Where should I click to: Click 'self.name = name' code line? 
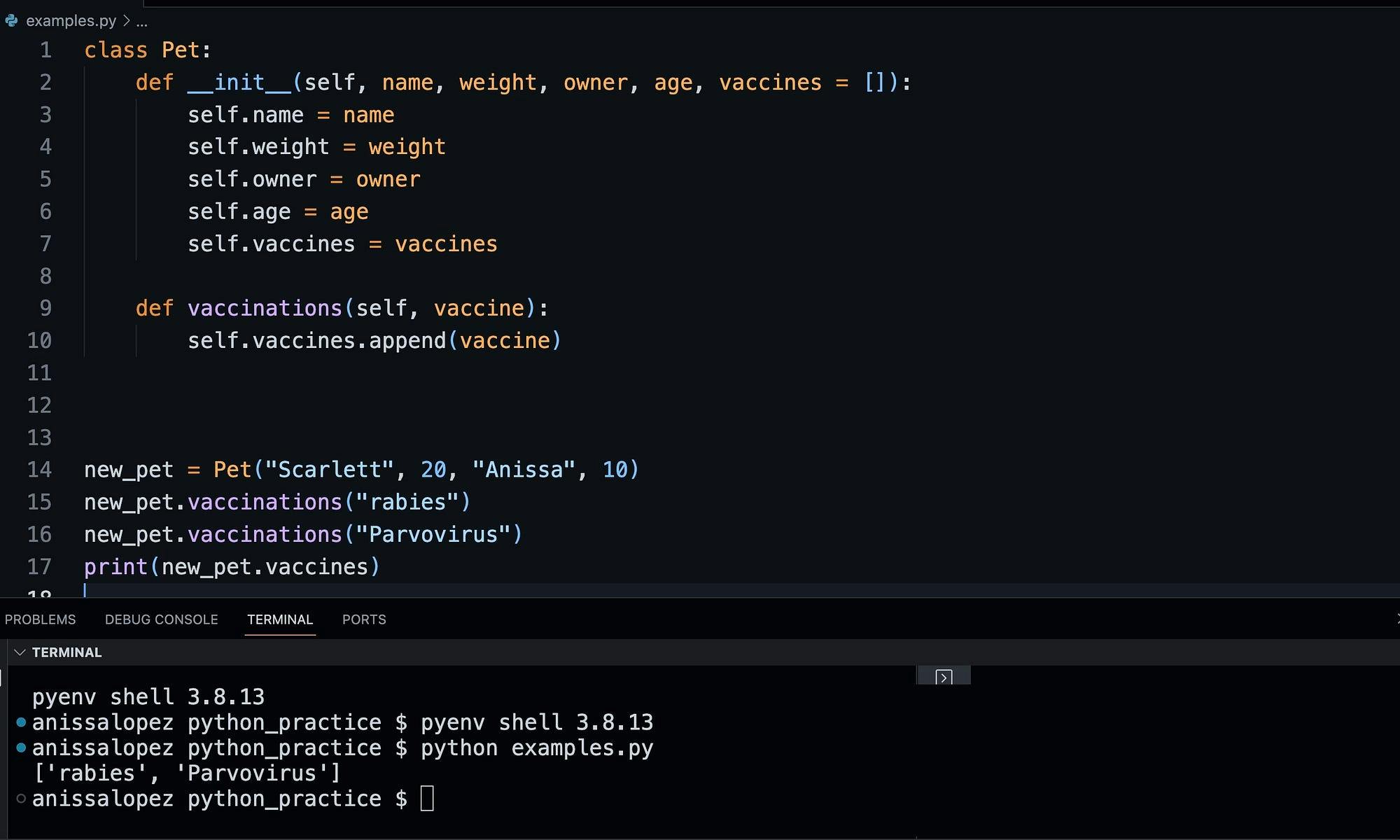coord(290,115)
